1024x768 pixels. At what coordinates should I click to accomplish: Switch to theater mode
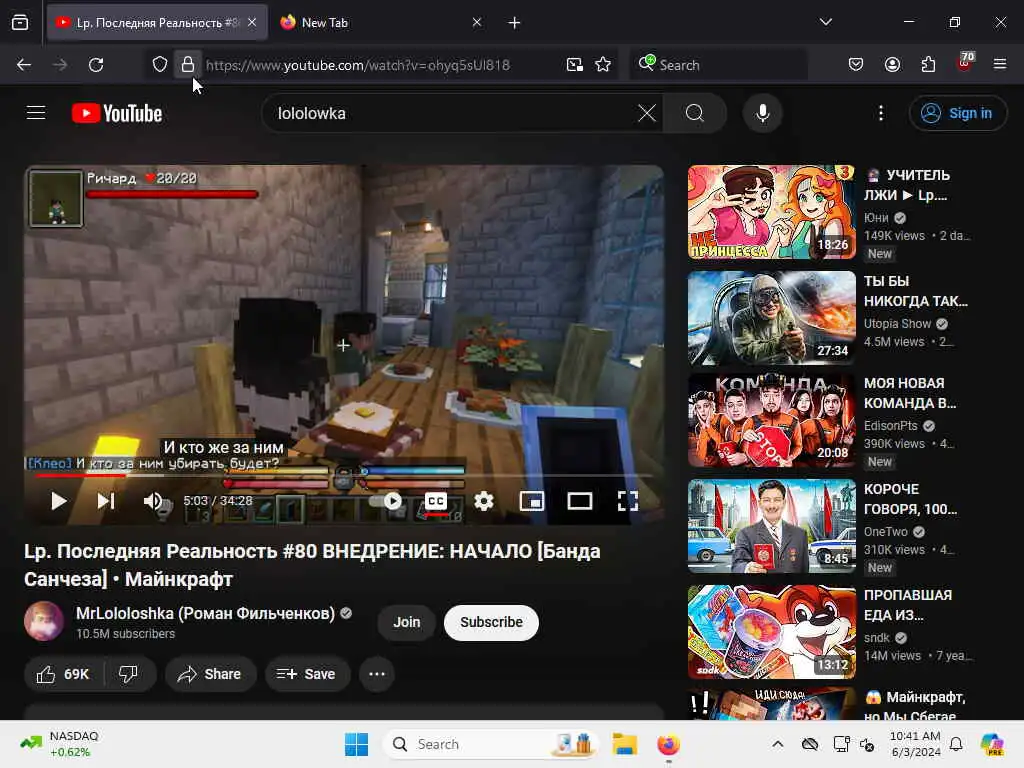click(580, 501)
